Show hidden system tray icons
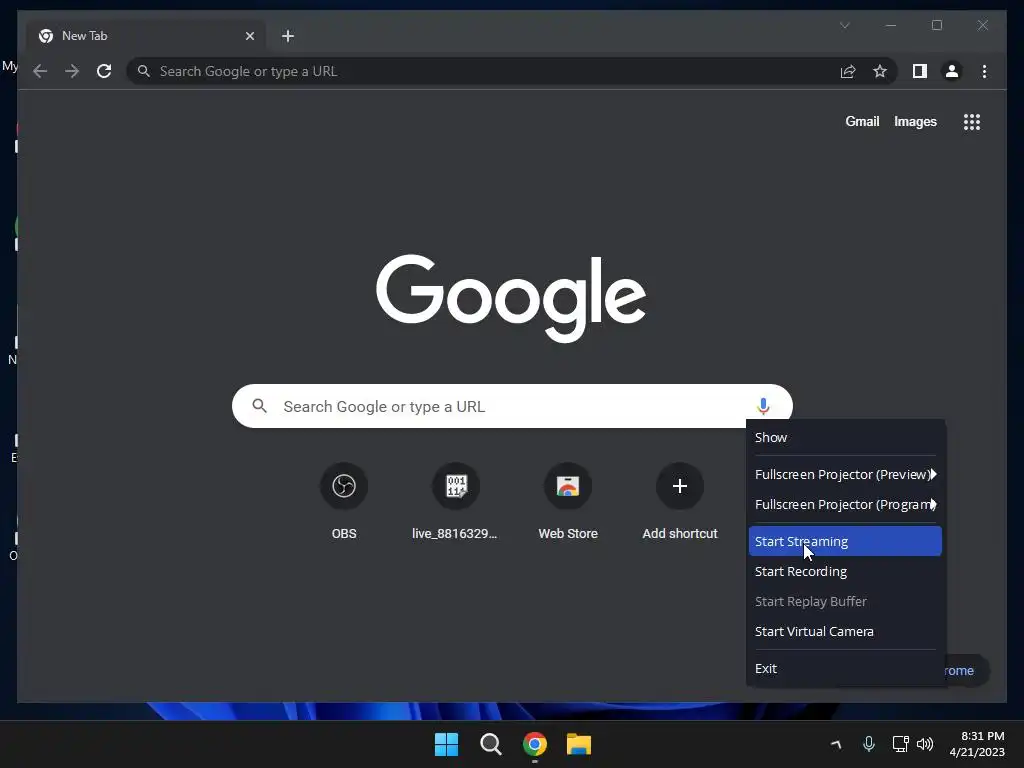The image size is (1024, 768). 836,744
